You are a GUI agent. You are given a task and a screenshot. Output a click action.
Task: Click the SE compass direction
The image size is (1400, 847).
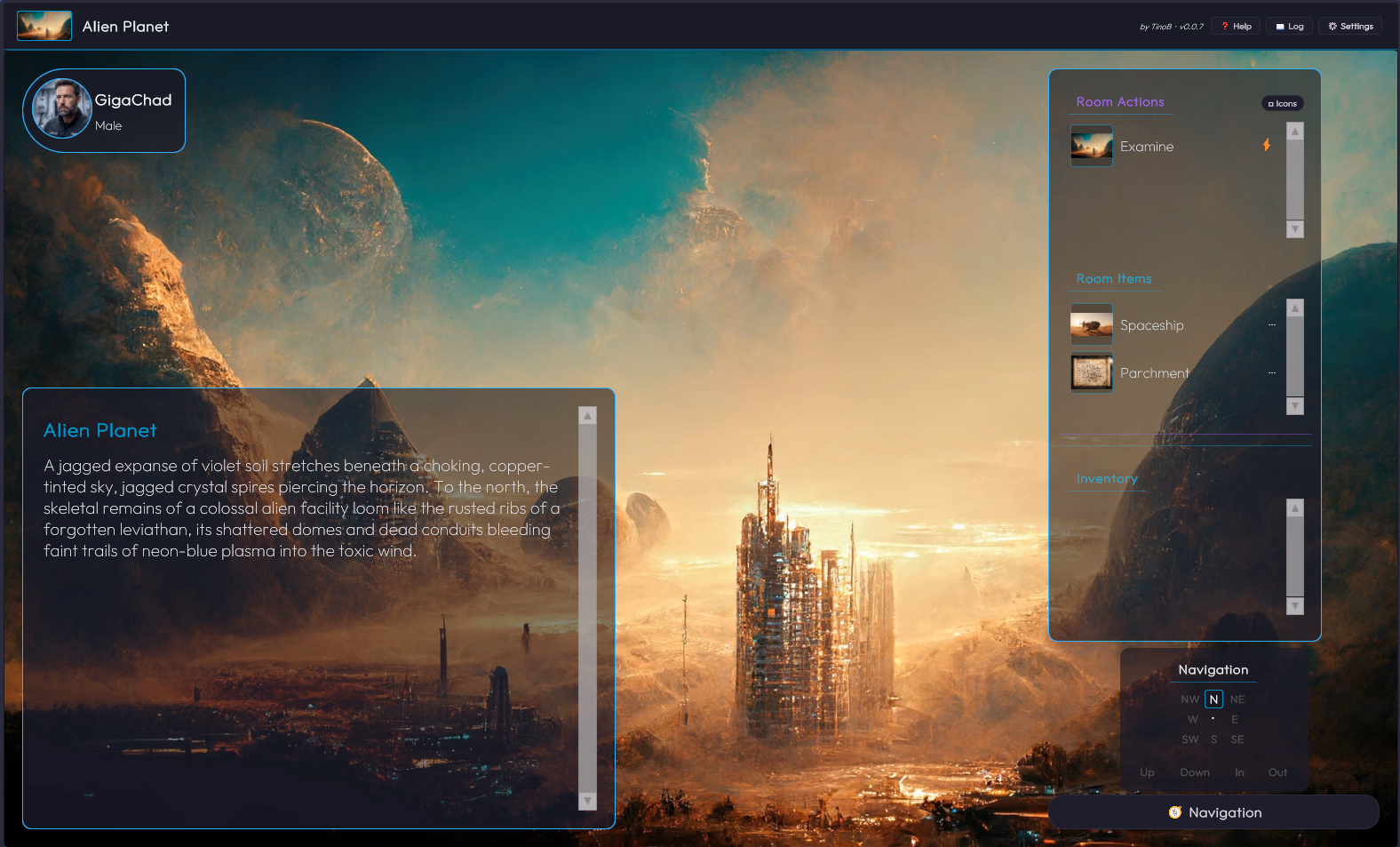coord(1237,739)
